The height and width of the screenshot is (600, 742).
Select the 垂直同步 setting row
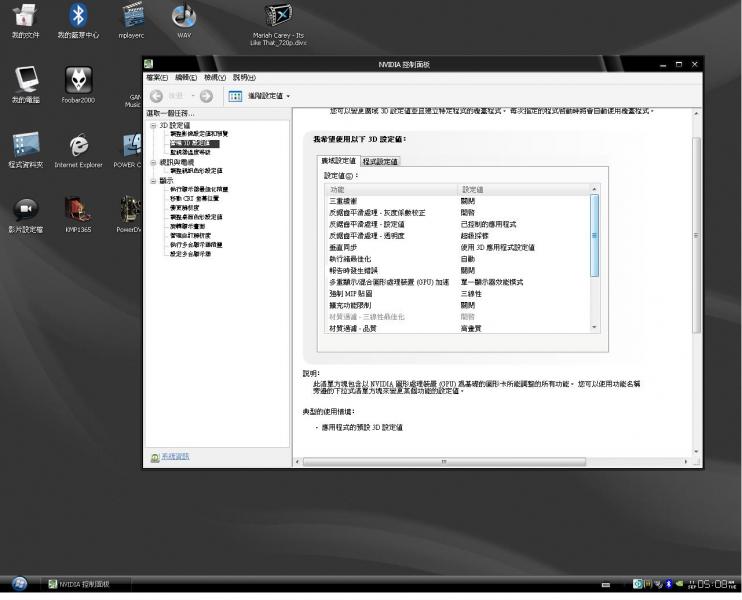click(x=345, y=247)
